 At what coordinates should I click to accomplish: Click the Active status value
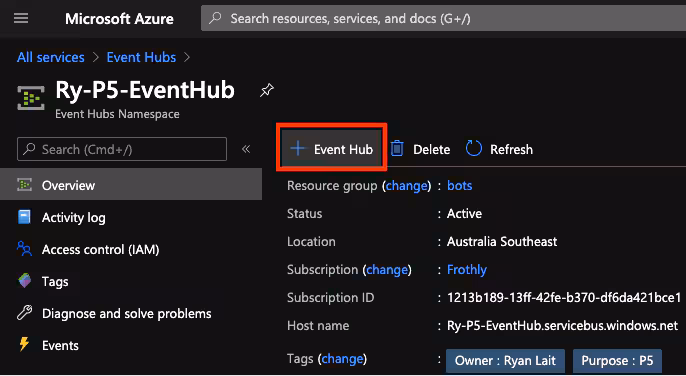pyautogui.click(x=464, y=214)
